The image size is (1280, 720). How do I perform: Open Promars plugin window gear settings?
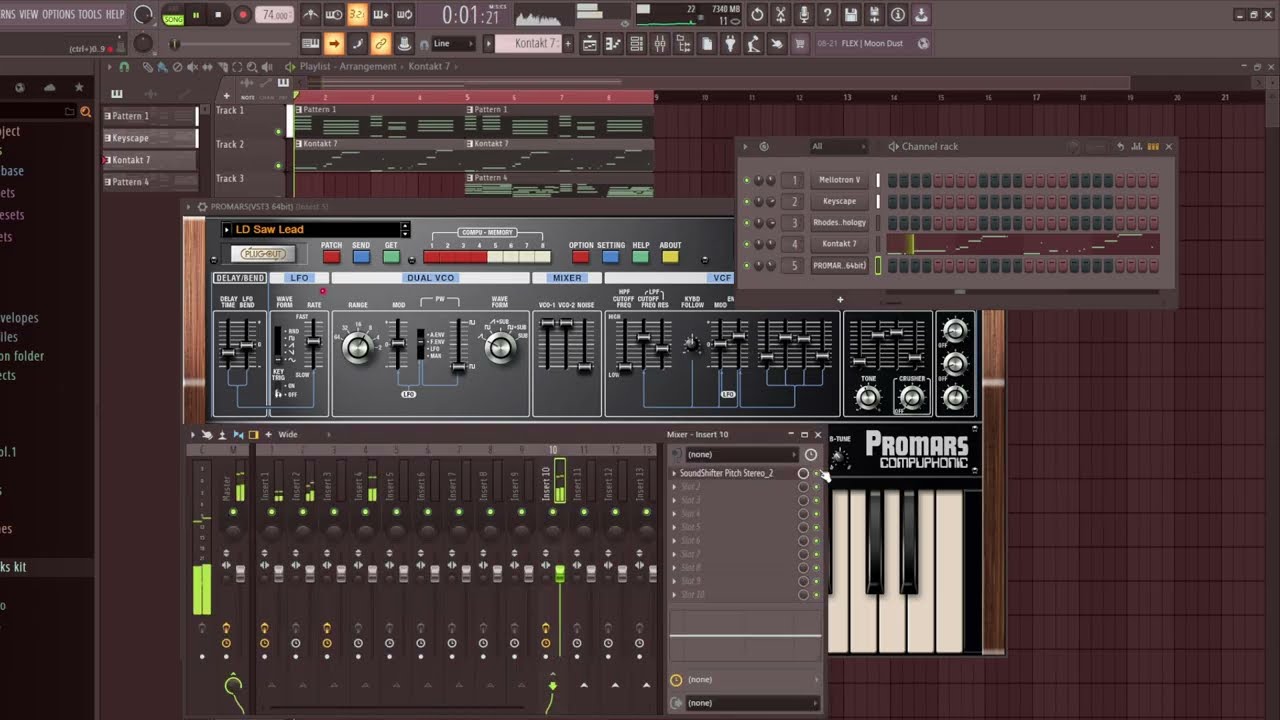click(202, 206)
